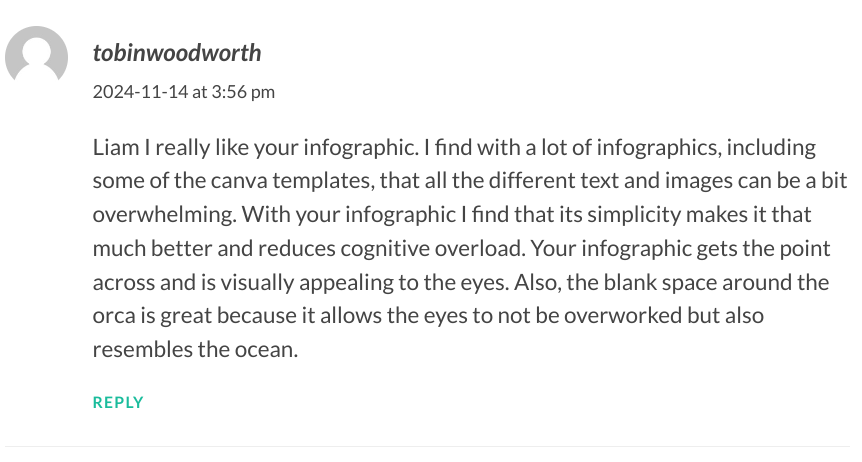Open tobinwoodworth's author profile name
This screenshot has height=462, width=862.
click(x=177, y=53)
